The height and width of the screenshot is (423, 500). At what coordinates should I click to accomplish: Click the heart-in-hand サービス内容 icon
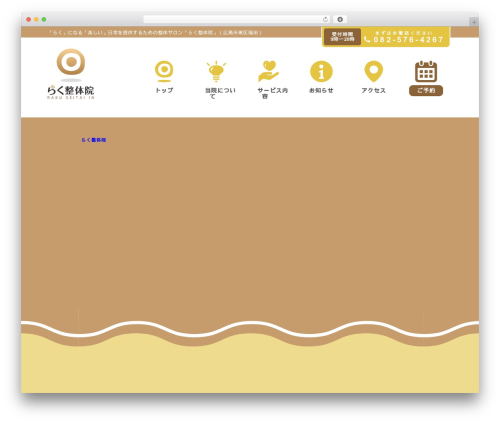[268, 71]
